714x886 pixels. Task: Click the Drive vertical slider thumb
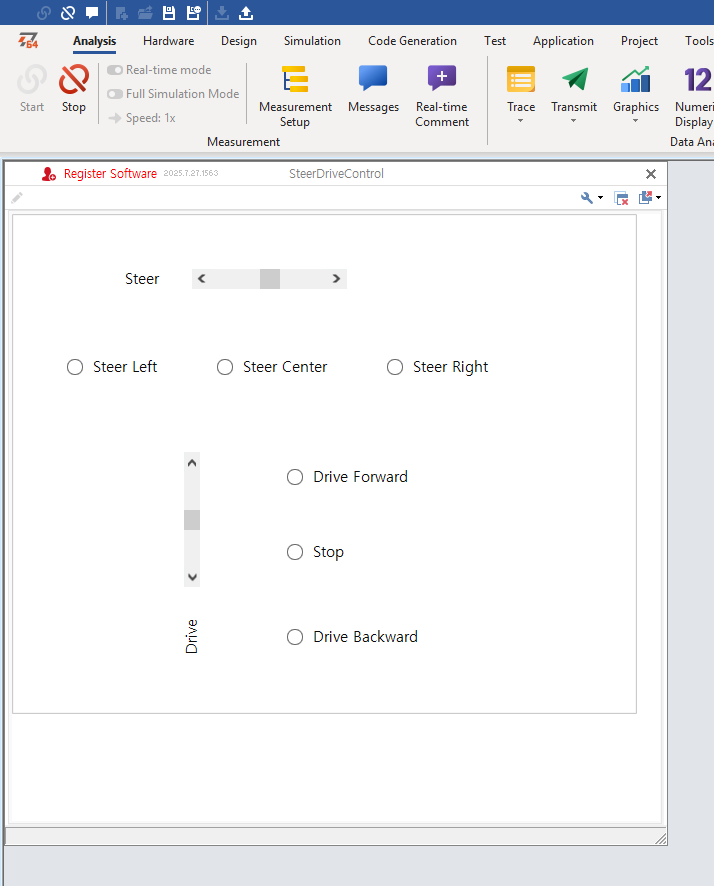pyautogui.click(x=192, y=520)
